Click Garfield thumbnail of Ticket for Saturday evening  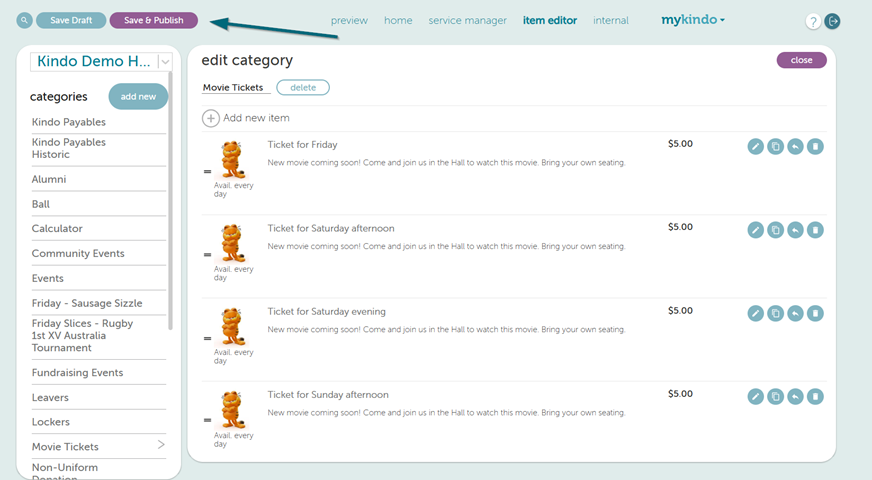(x=232, y=327)
